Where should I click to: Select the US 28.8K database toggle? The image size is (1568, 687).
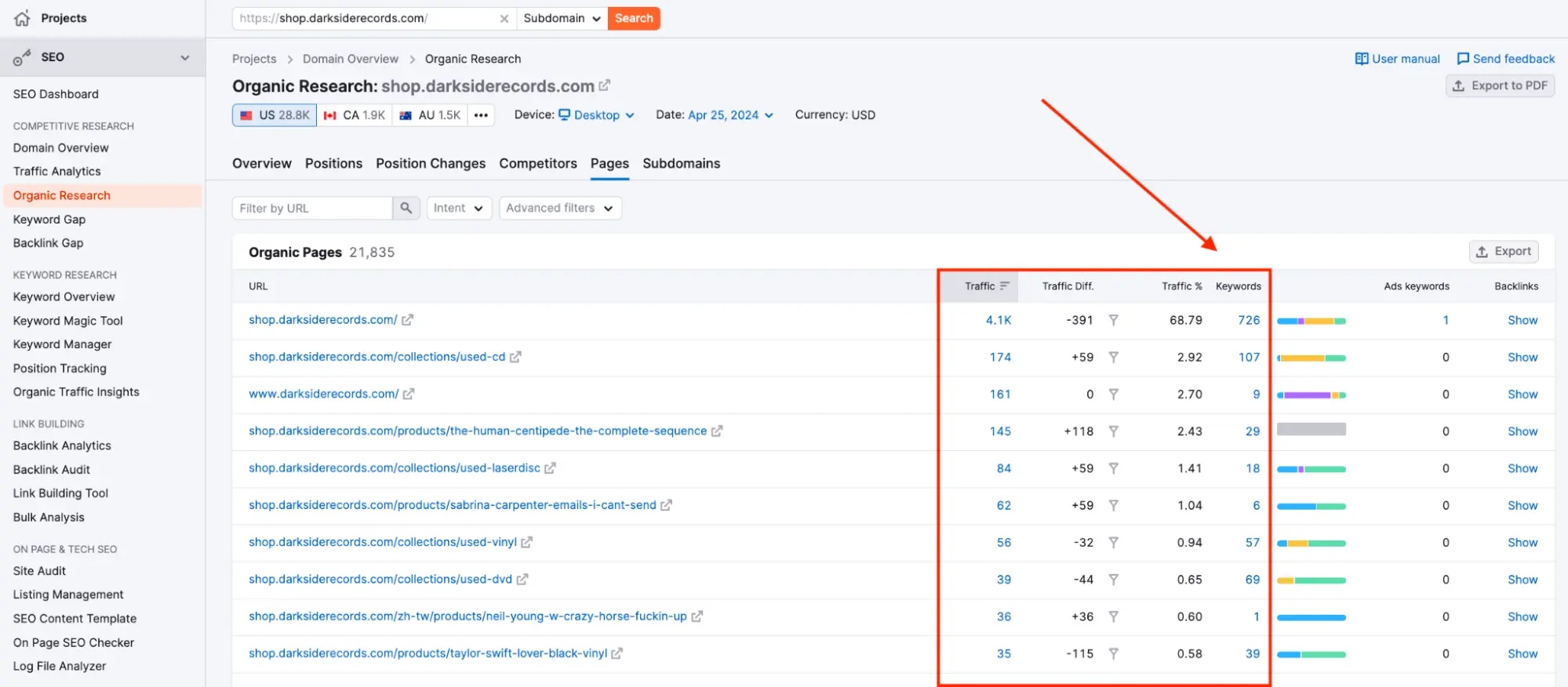pyautogui.click(x=275, y=115)
